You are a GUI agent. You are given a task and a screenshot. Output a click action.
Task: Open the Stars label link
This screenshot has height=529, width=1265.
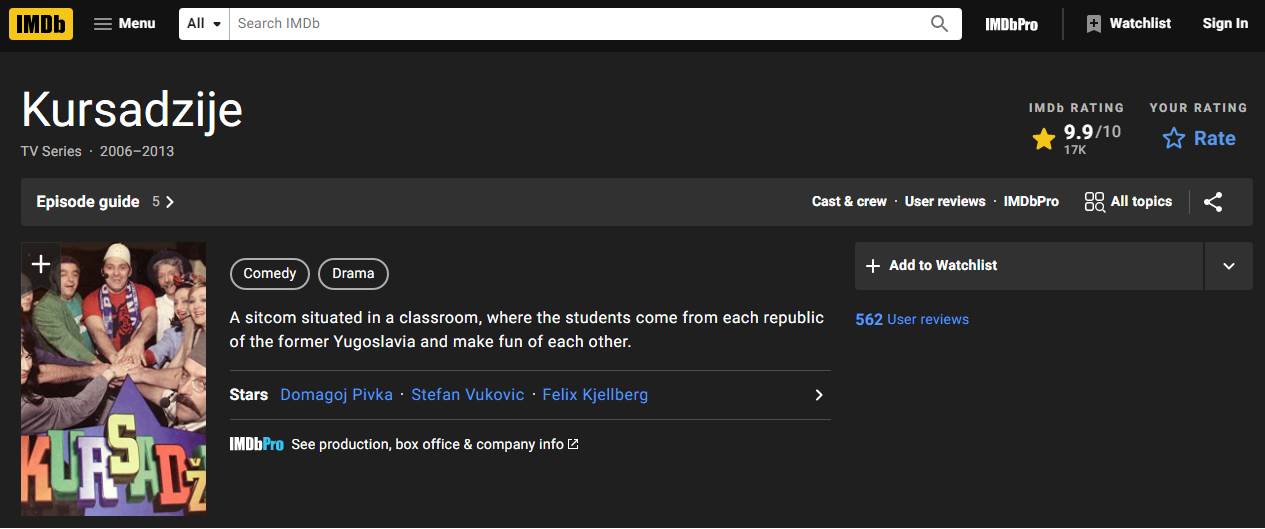[248, 394]
